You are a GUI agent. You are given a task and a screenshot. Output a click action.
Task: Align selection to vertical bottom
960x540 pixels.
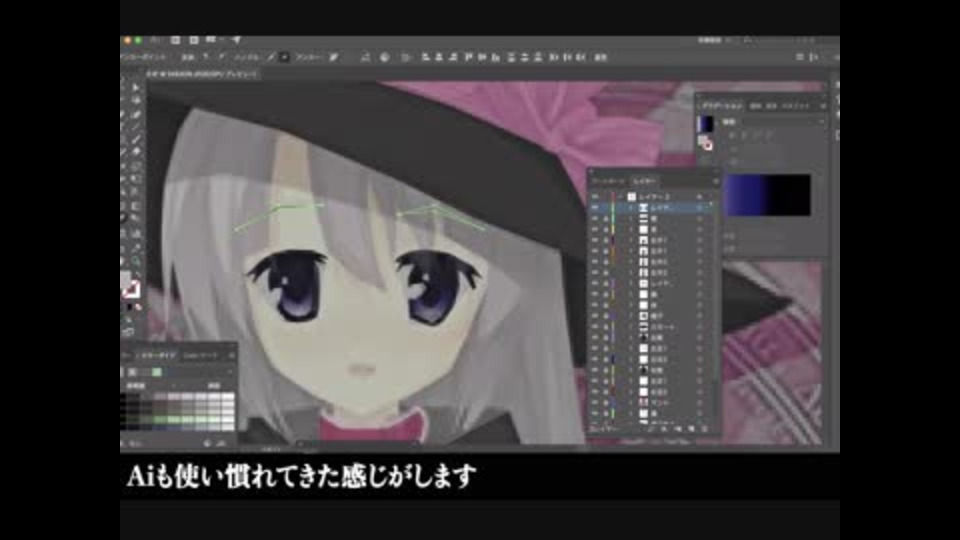495,57
